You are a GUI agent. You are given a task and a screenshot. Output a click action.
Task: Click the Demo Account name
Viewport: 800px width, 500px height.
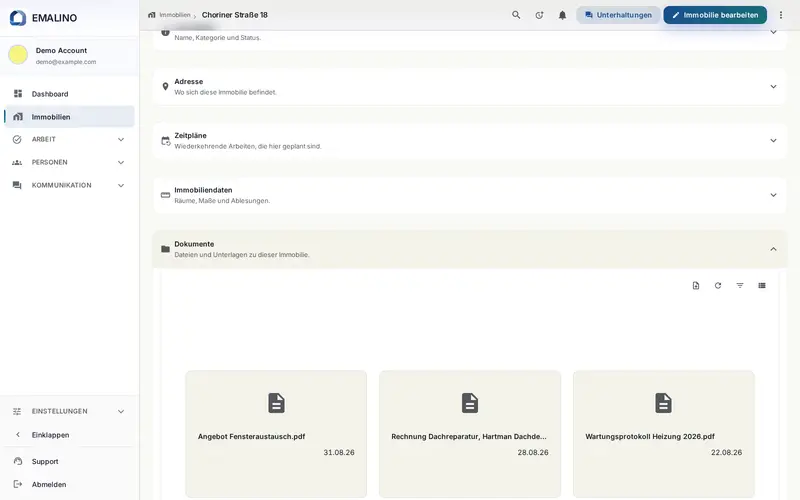pyautogui.click(x=61, y=51)
